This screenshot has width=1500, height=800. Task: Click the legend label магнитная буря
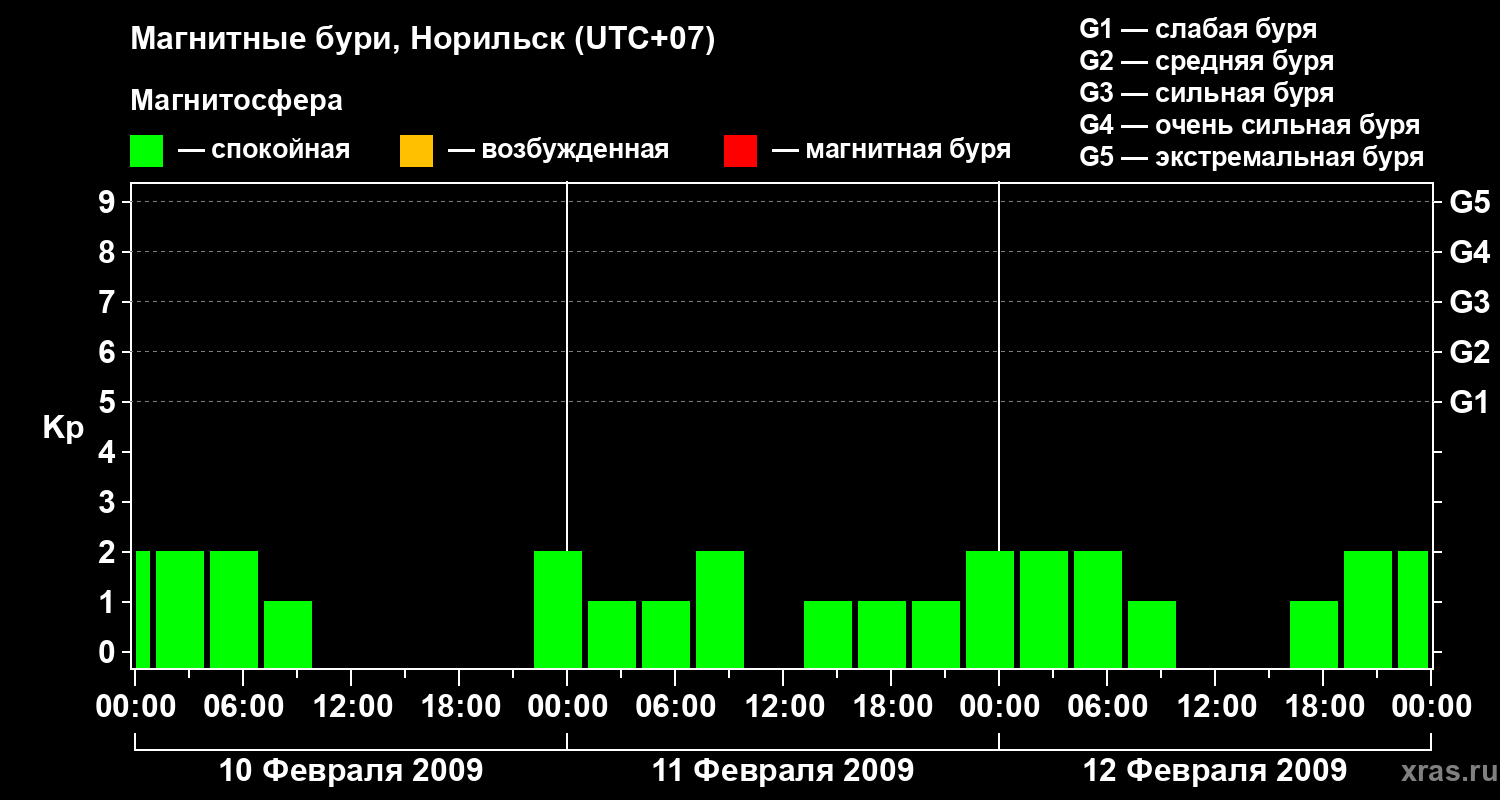tap(908, 151)
